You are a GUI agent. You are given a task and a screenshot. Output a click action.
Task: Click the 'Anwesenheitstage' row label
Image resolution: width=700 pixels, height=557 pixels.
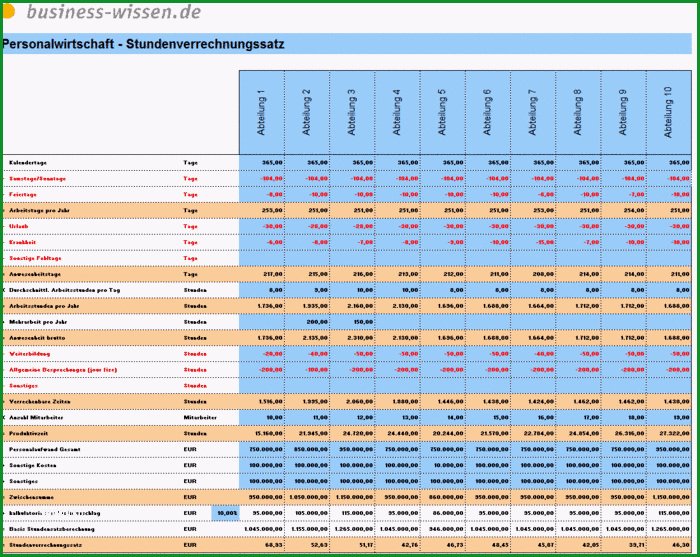coord(35,274)
